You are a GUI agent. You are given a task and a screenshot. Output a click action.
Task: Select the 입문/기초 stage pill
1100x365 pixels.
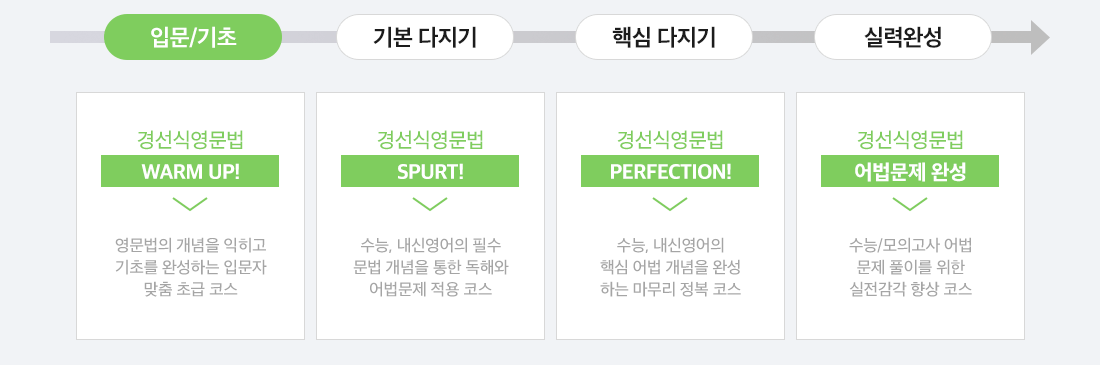click(x=193, y=37)
